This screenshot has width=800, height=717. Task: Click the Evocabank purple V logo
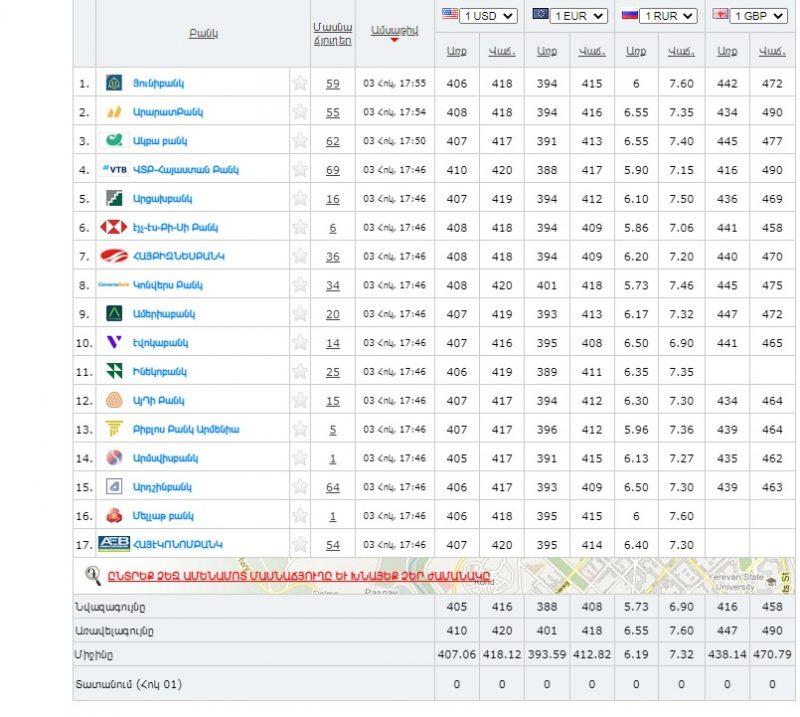114,342
